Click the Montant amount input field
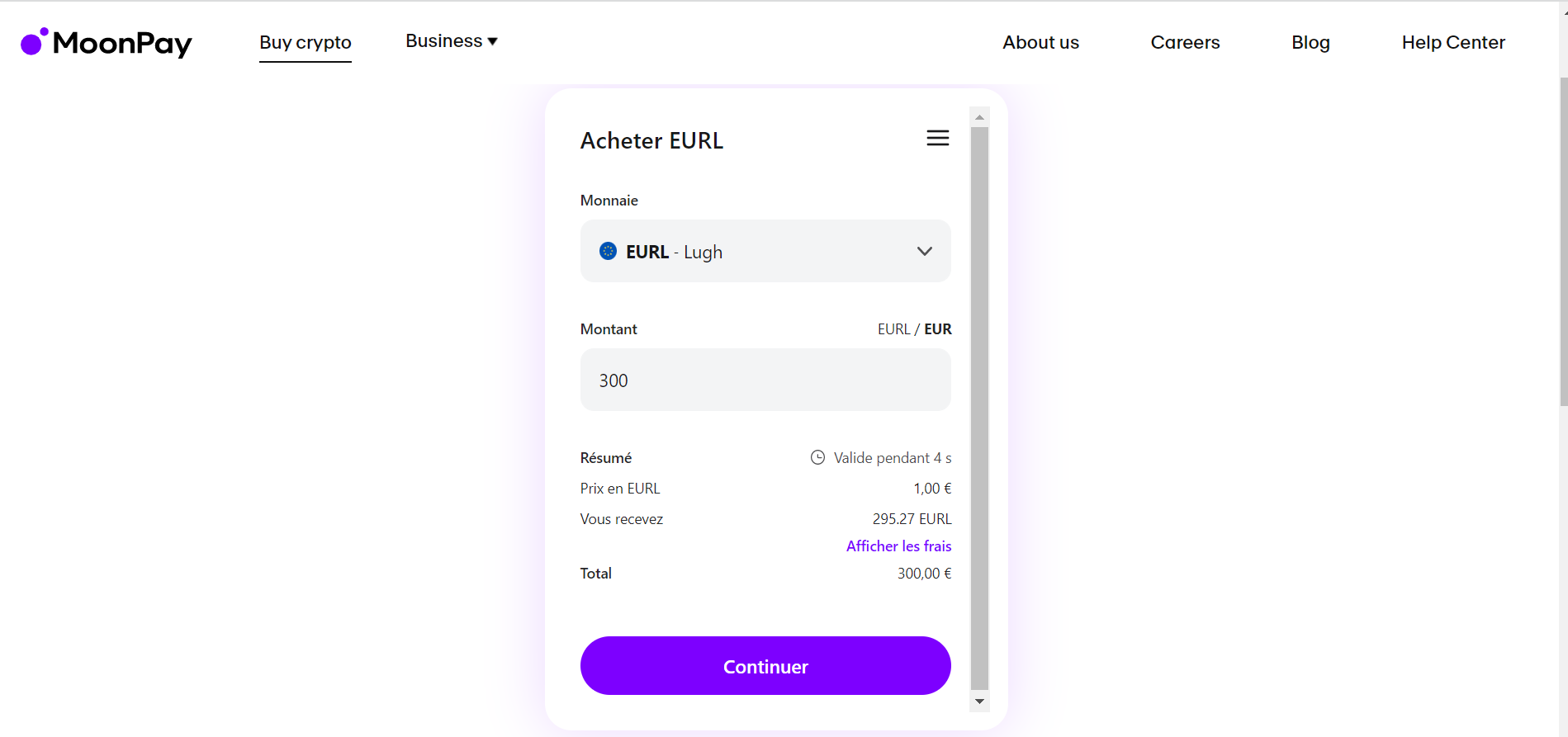 pos(765,380)
